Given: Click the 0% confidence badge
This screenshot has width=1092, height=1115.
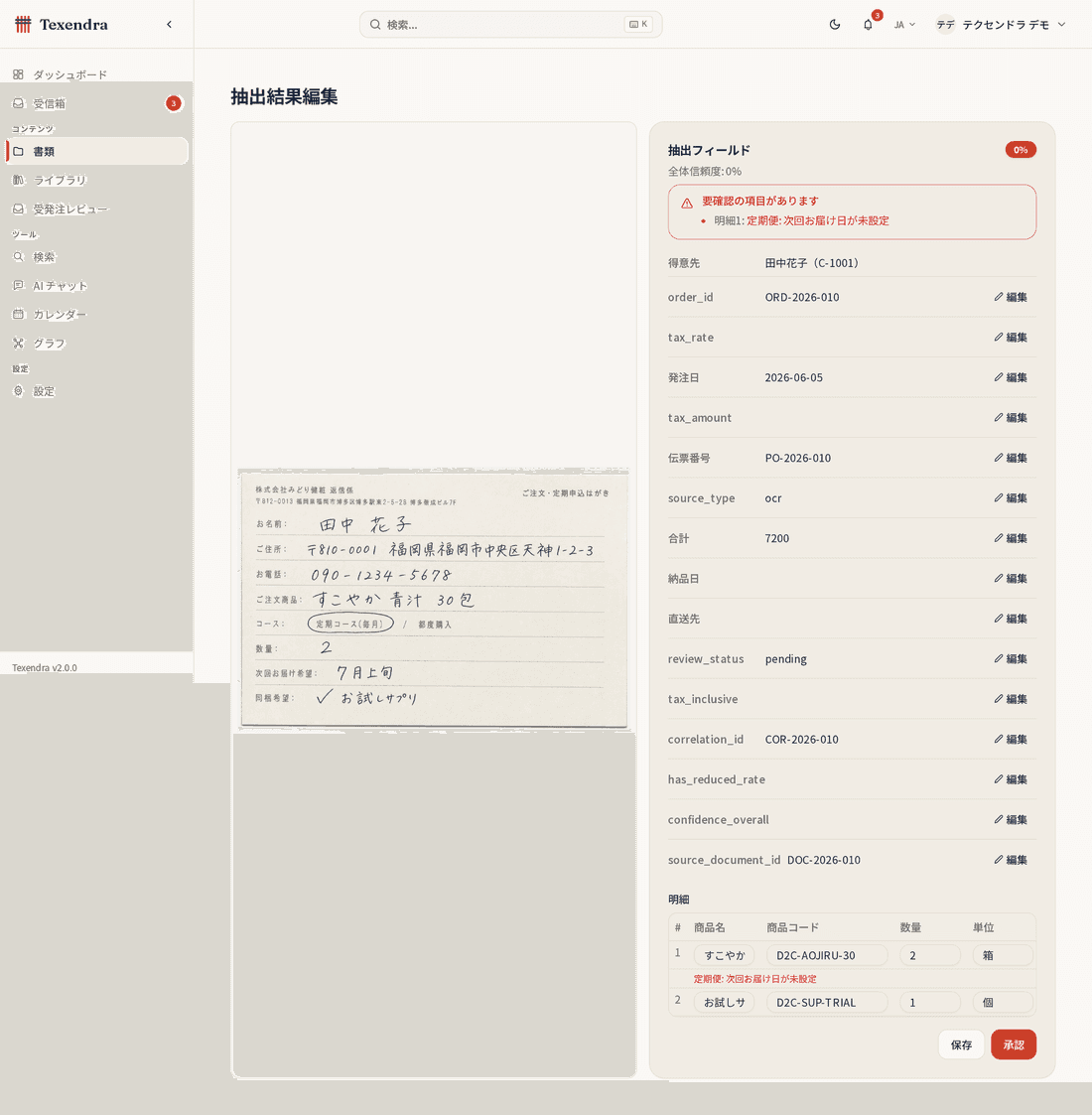Looking at the screenshot, I should click(x=1021, y=150).
